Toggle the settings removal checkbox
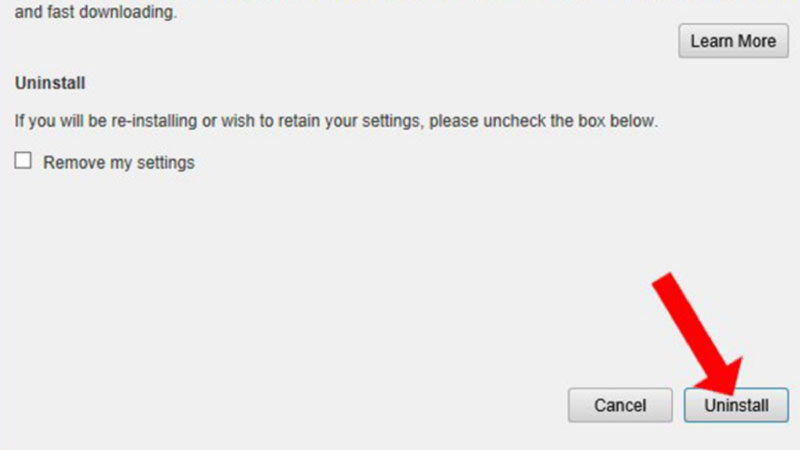 point(23,161)
